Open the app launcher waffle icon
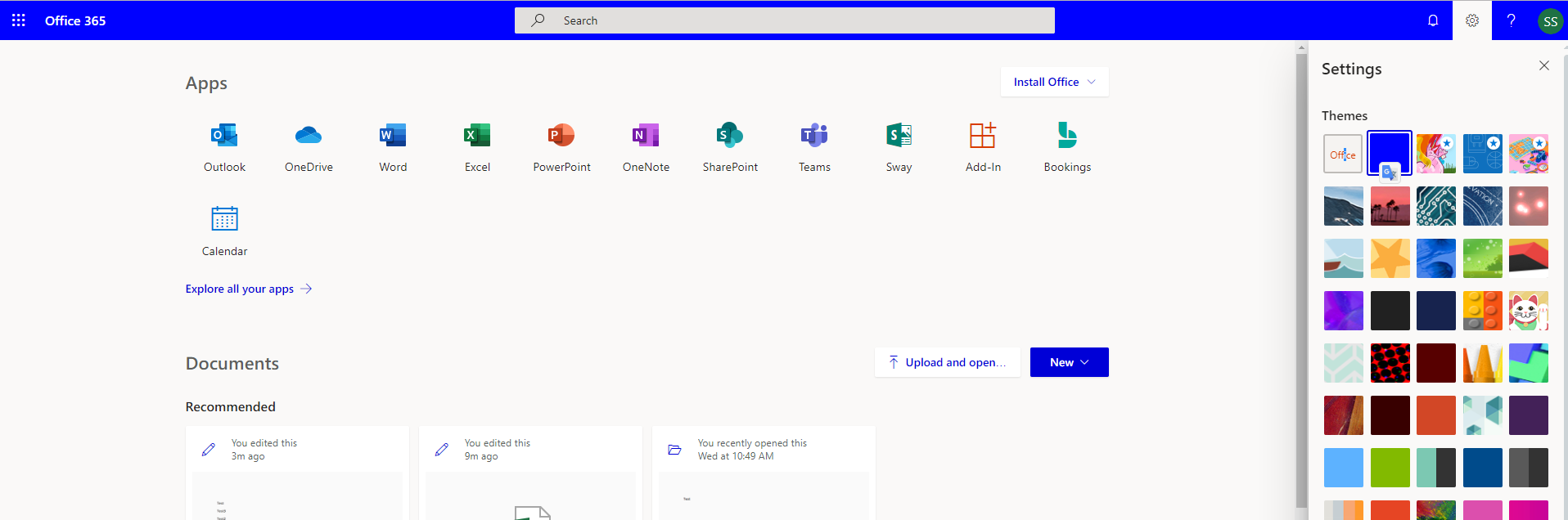 point(18,20)
